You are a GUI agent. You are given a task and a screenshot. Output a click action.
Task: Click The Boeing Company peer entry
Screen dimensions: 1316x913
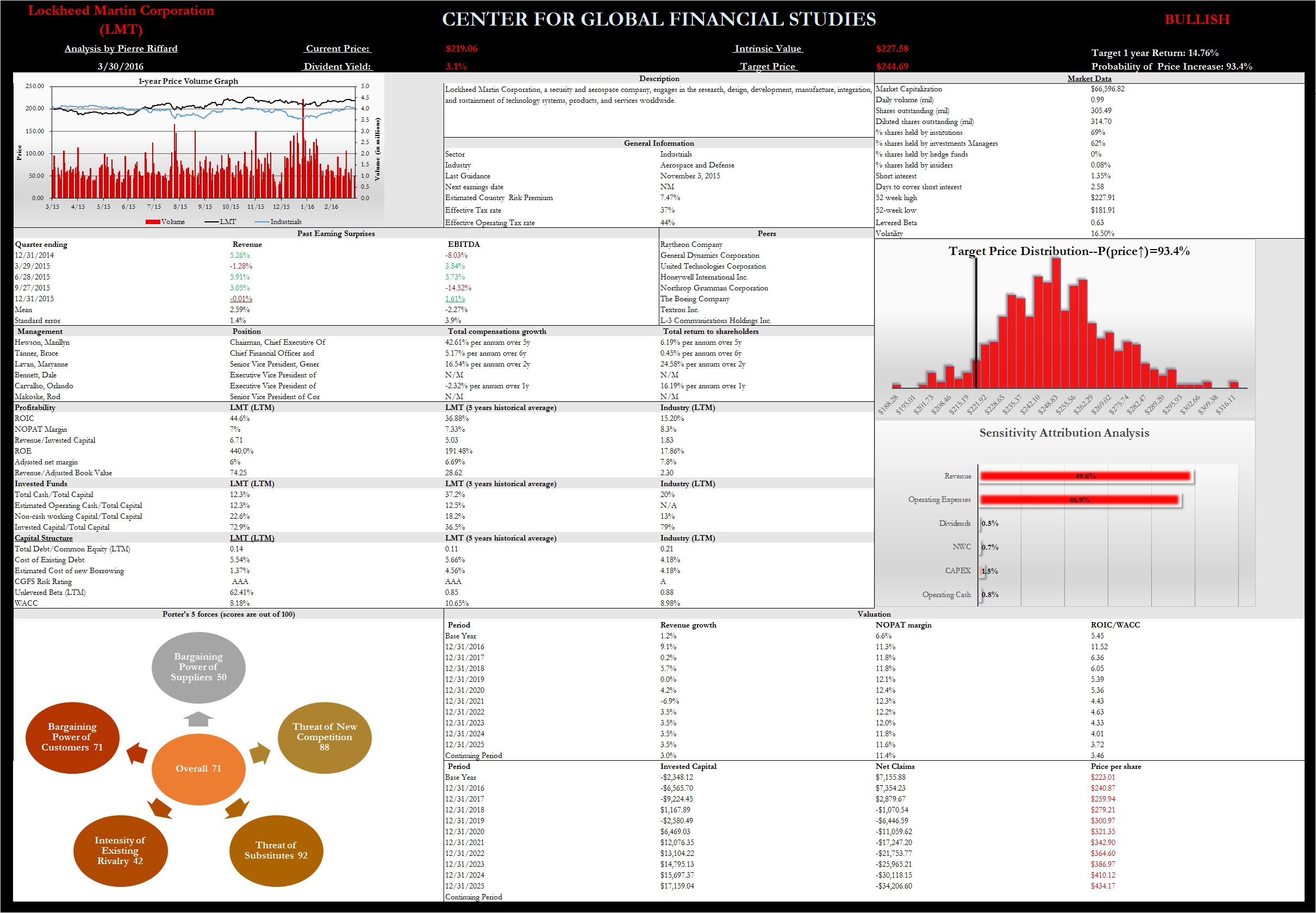[695, 299]
